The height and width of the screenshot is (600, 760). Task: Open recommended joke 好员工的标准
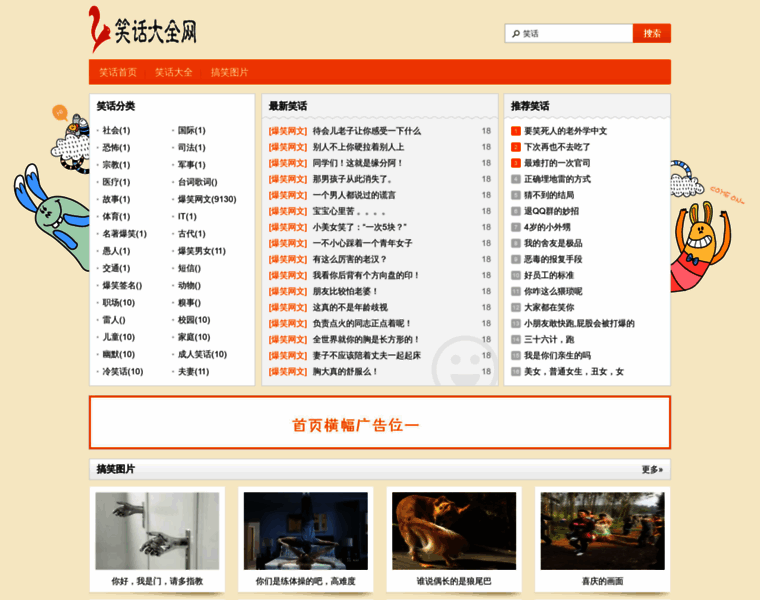coord(549,275)
